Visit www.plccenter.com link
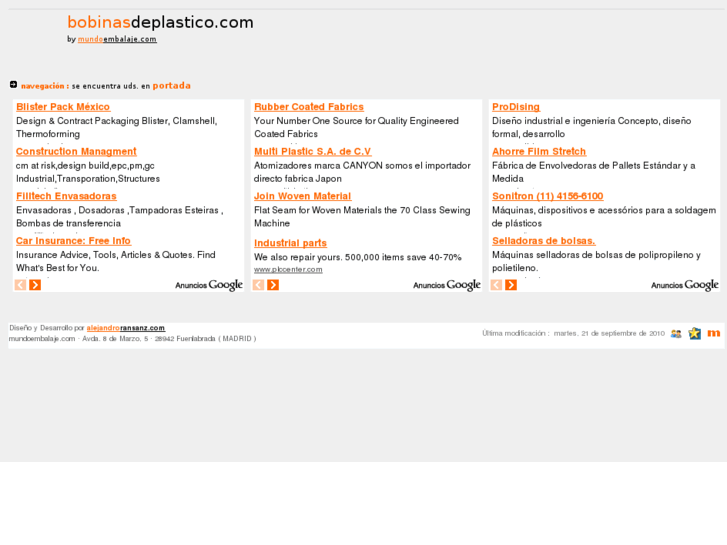Viewport: 727px width, 545px height. coord(288,269)
